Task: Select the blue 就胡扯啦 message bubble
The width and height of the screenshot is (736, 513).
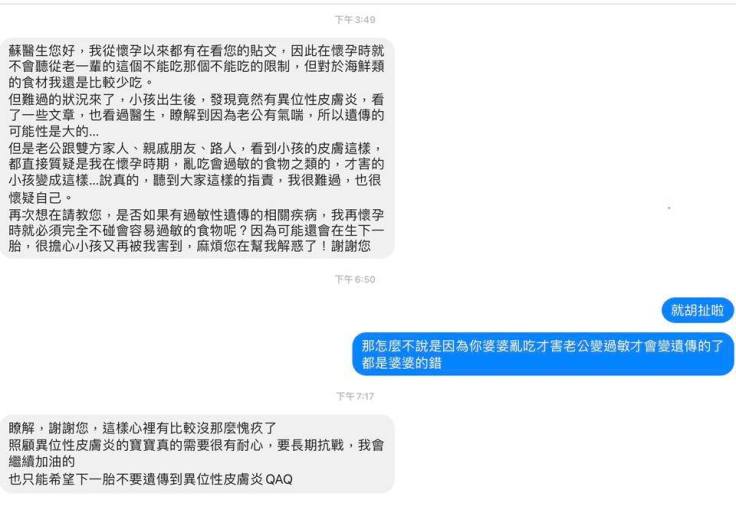Action: [x=698, y=310]
